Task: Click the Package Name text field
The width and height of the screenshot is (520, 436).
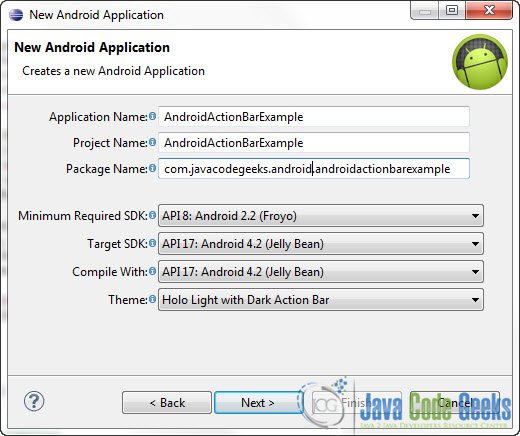Action: coord(314,169)
